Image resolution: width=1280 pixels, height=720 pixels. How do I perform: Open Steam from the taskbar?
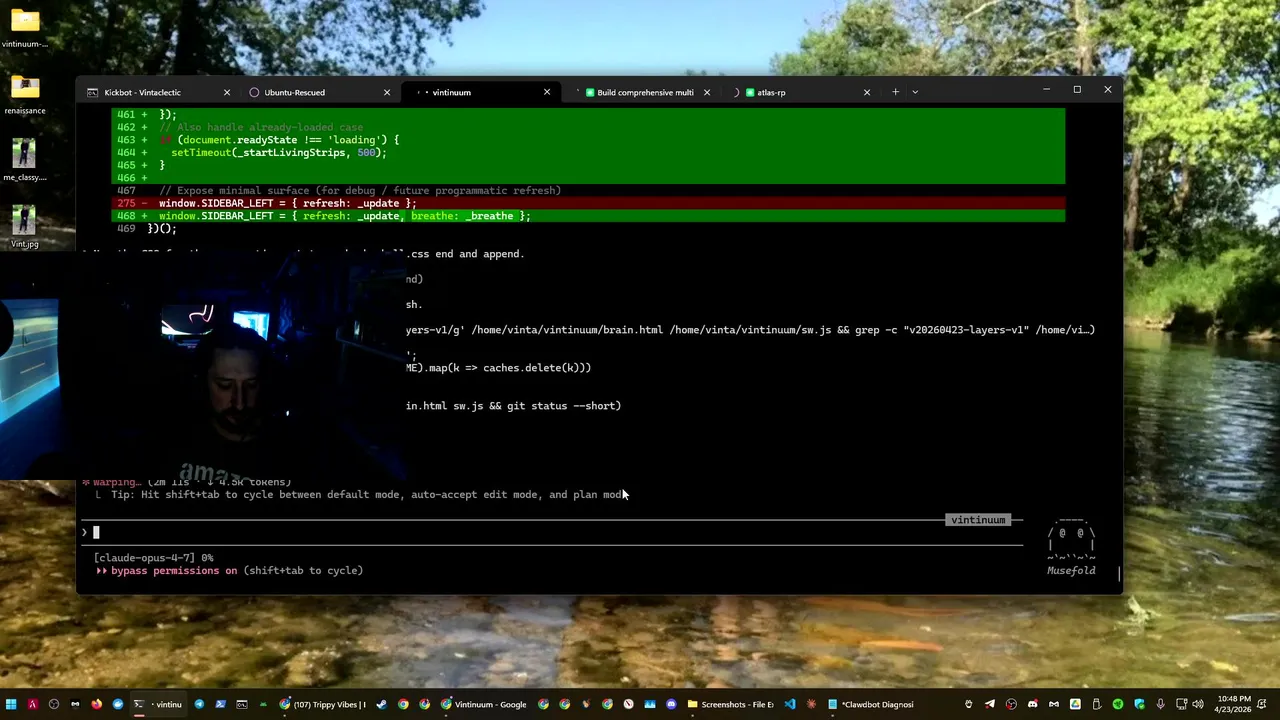(x=381, y=704)
